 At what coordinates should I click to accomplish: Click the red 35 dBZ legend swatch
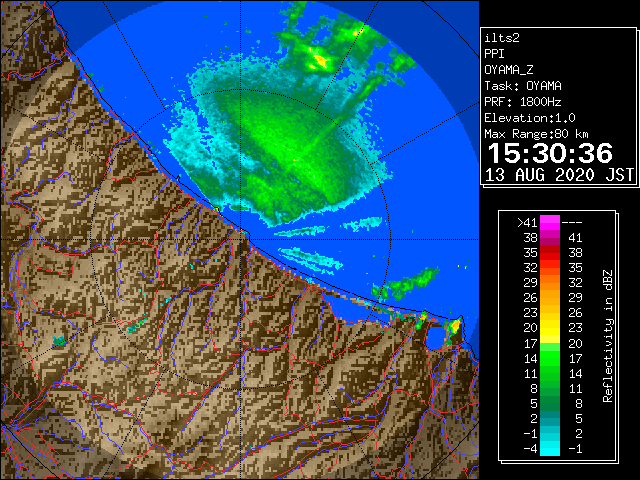tap(550, 253)
